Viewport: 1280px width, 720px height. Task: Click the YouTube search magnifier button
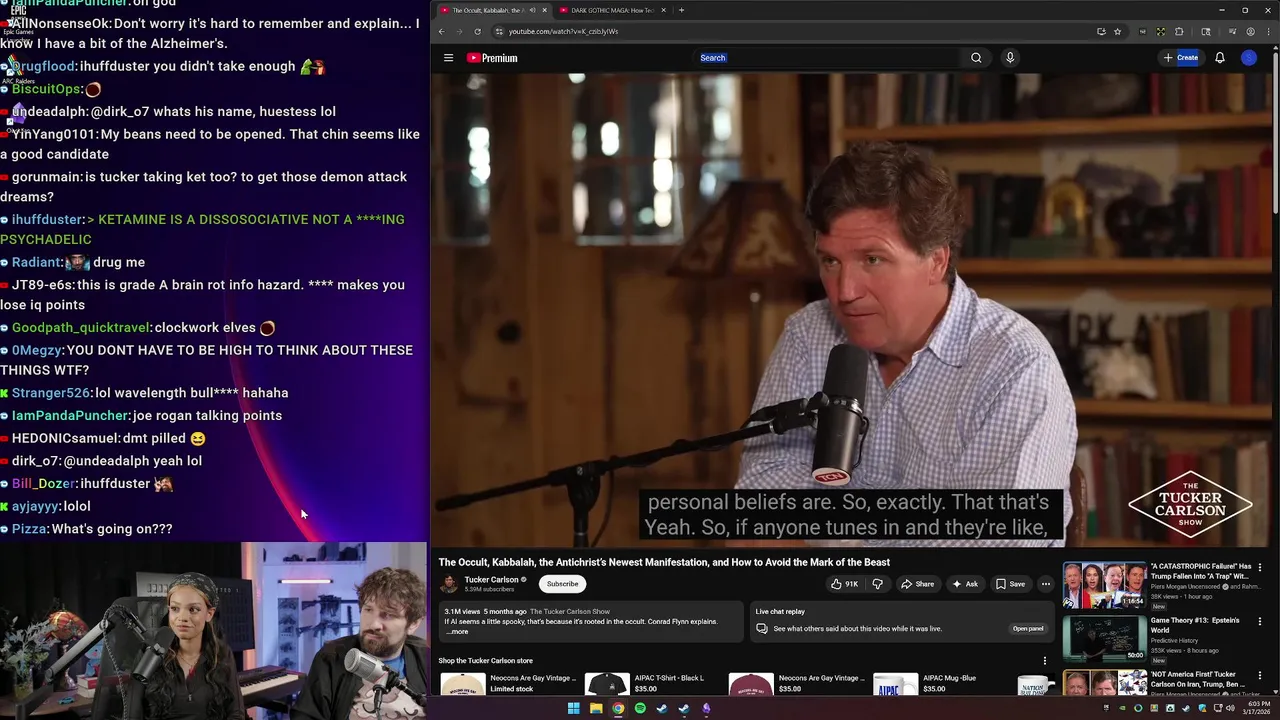976,58
